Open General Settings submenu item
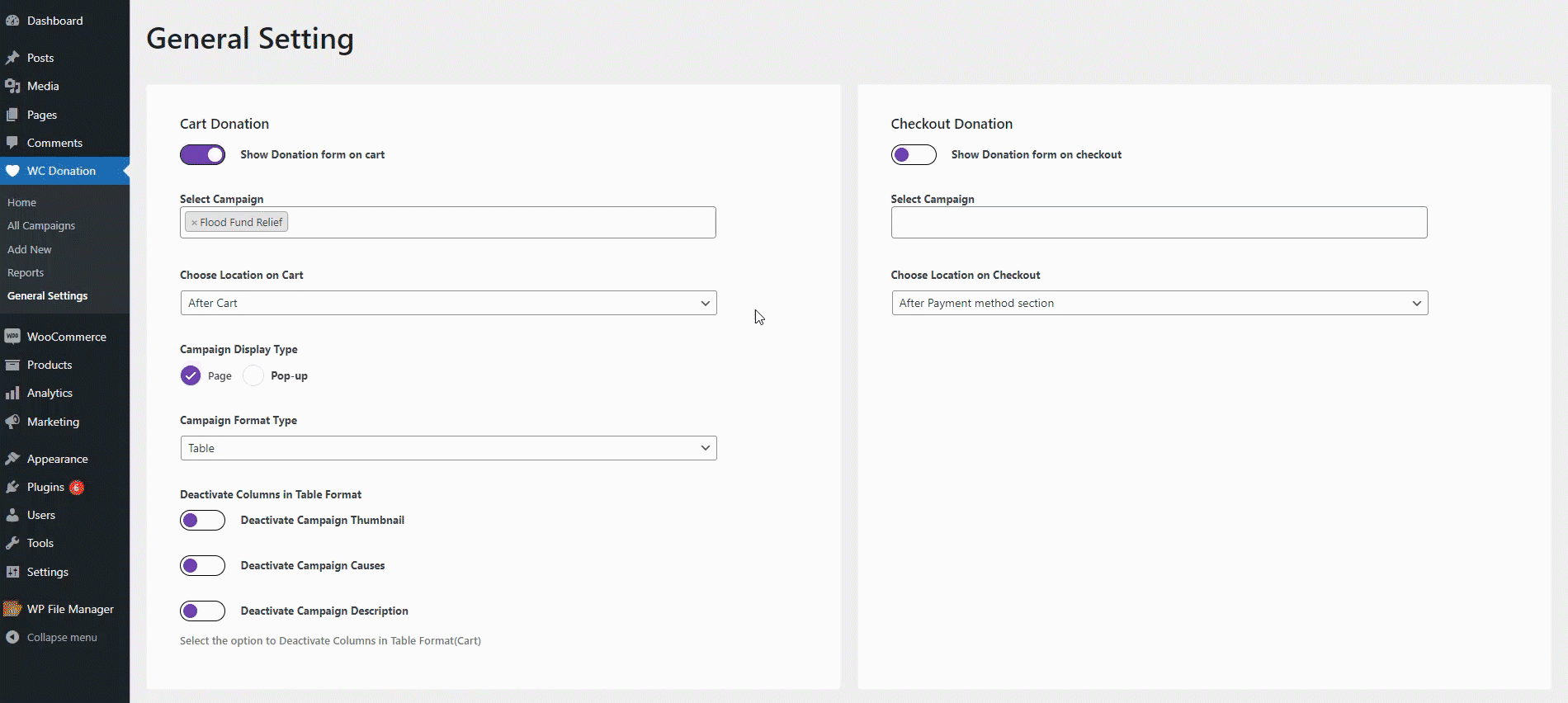 (48, 295)
